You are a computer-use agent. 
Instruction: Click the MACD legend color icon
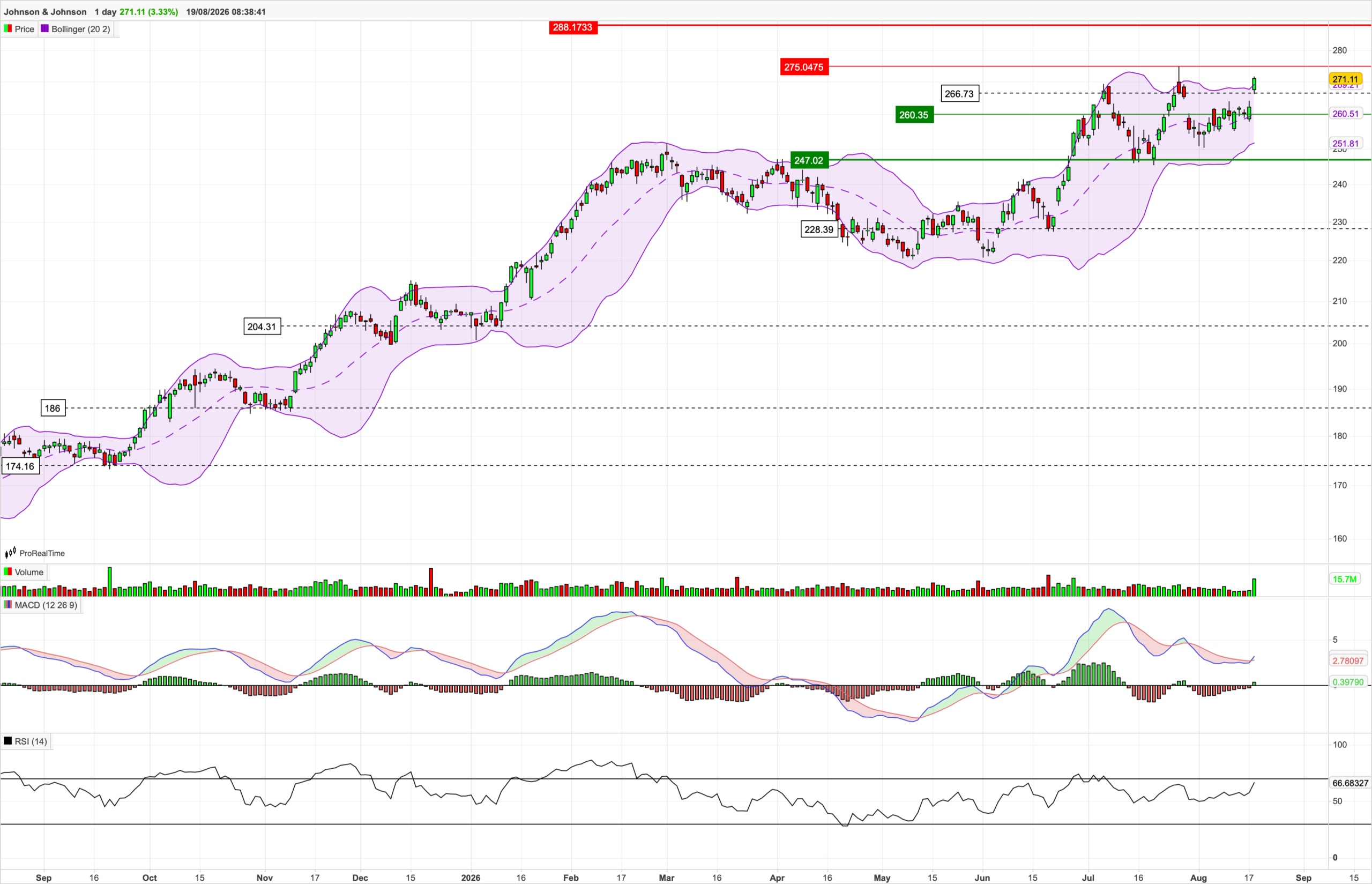pos(8,605)
